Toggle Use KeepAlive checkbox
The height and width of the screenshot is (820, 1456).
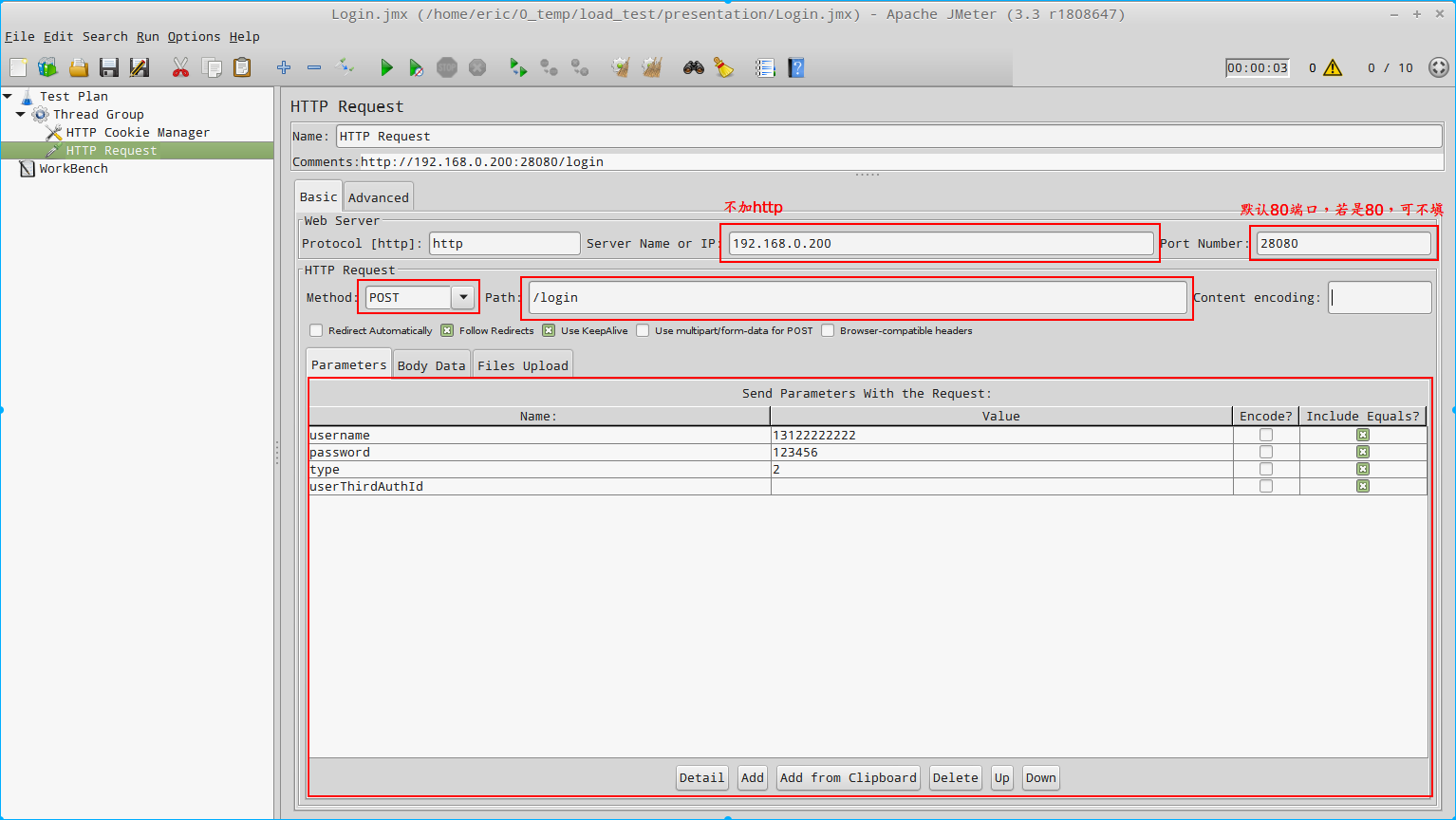point(549,330)
